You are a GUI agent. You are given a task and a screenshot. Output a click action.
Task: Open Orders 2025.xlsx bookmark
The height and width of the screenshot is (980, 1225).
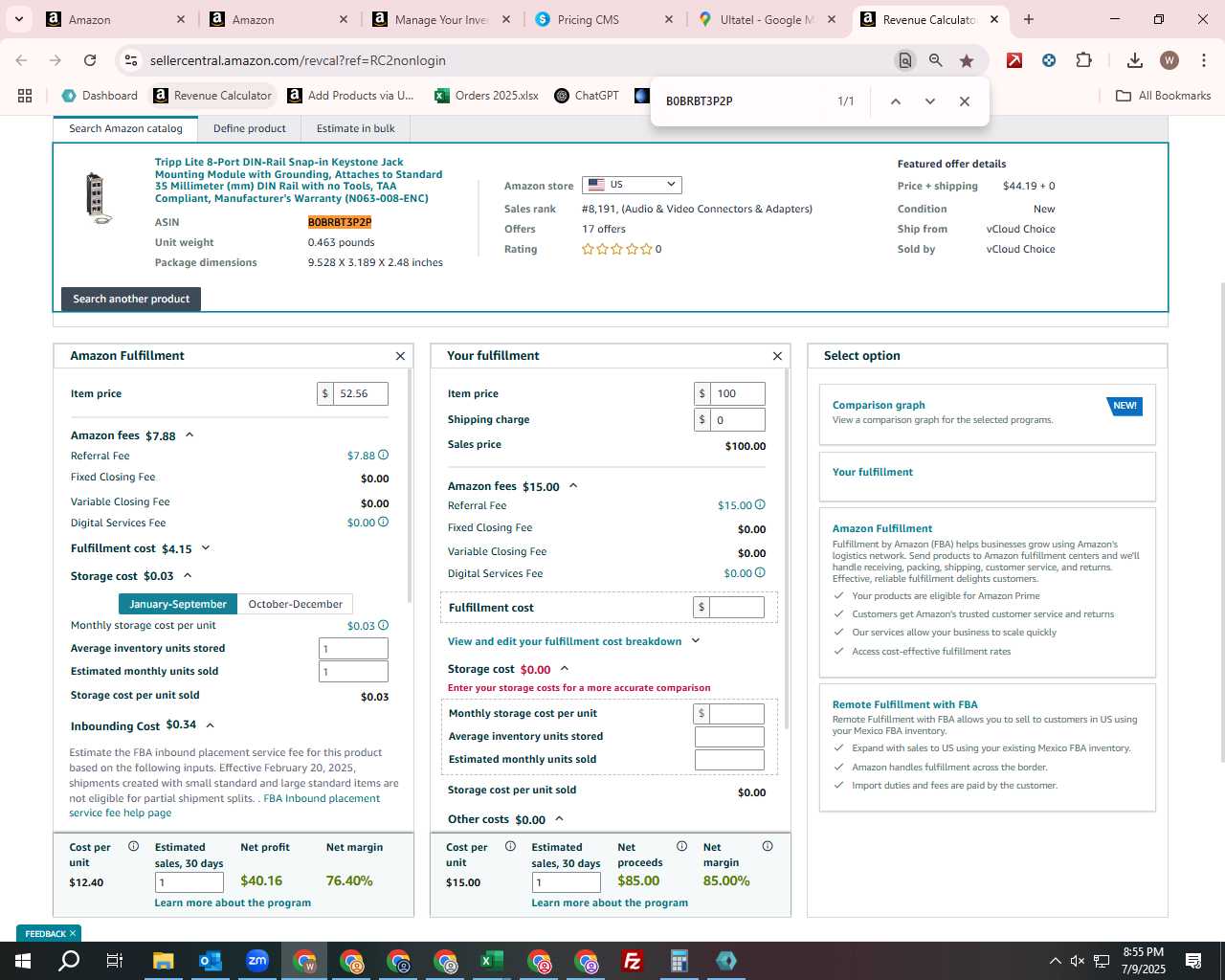pos(487,96)
